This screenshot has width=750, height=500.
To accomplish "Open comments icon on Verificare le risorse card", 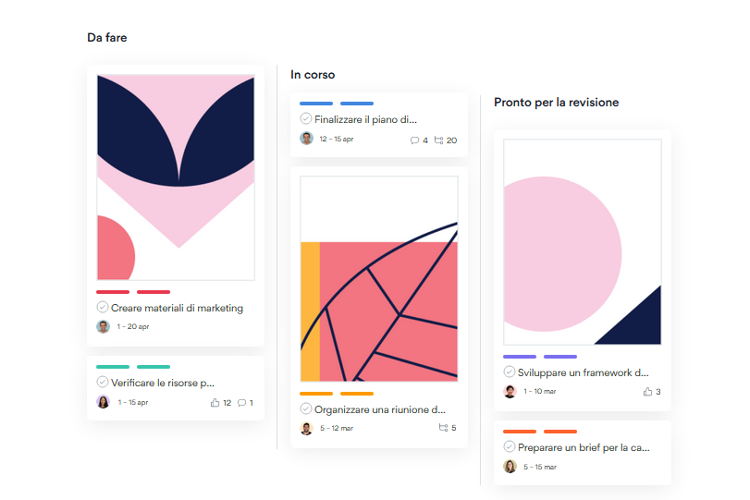I will click(242, 403).
